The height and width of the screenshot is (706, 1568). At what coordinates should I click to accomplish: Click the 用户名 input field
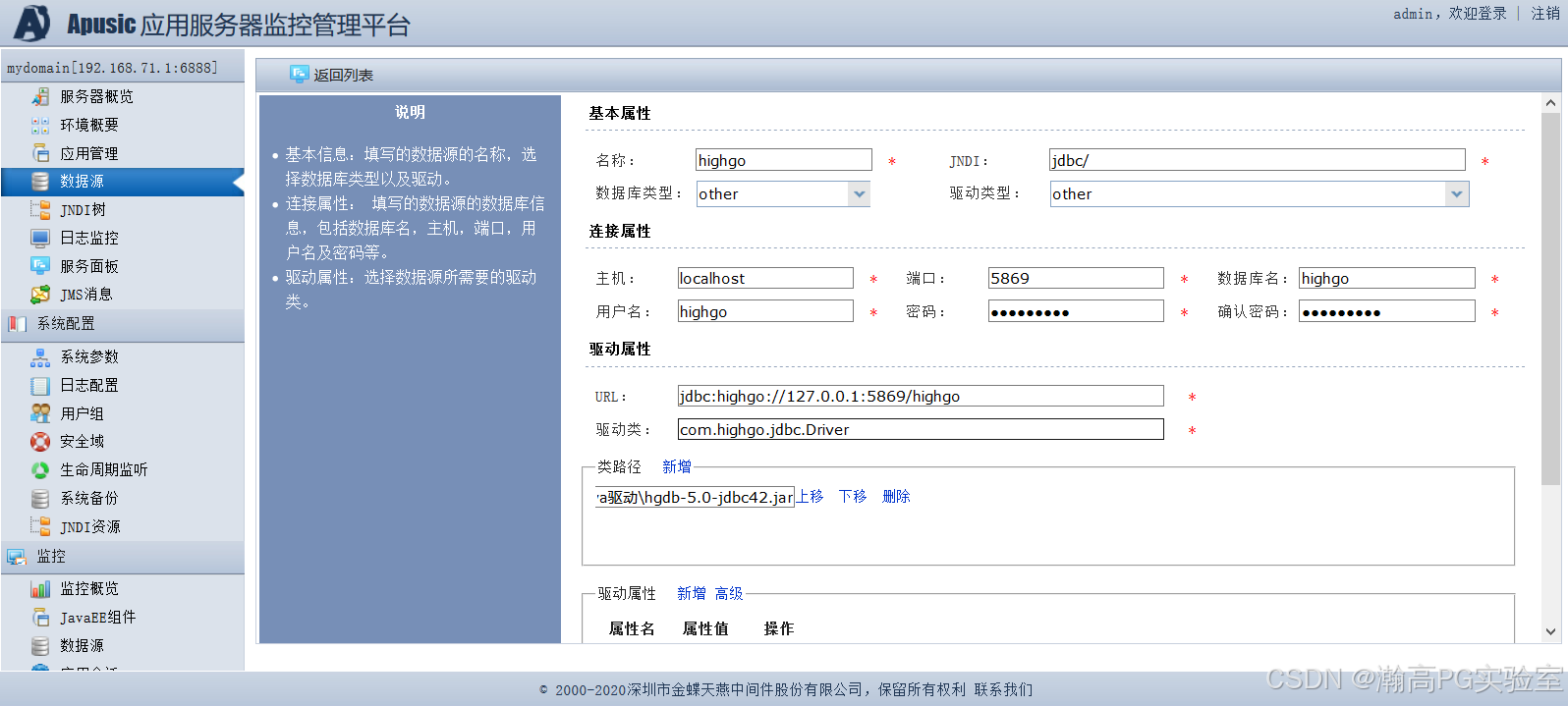(765, 311)
